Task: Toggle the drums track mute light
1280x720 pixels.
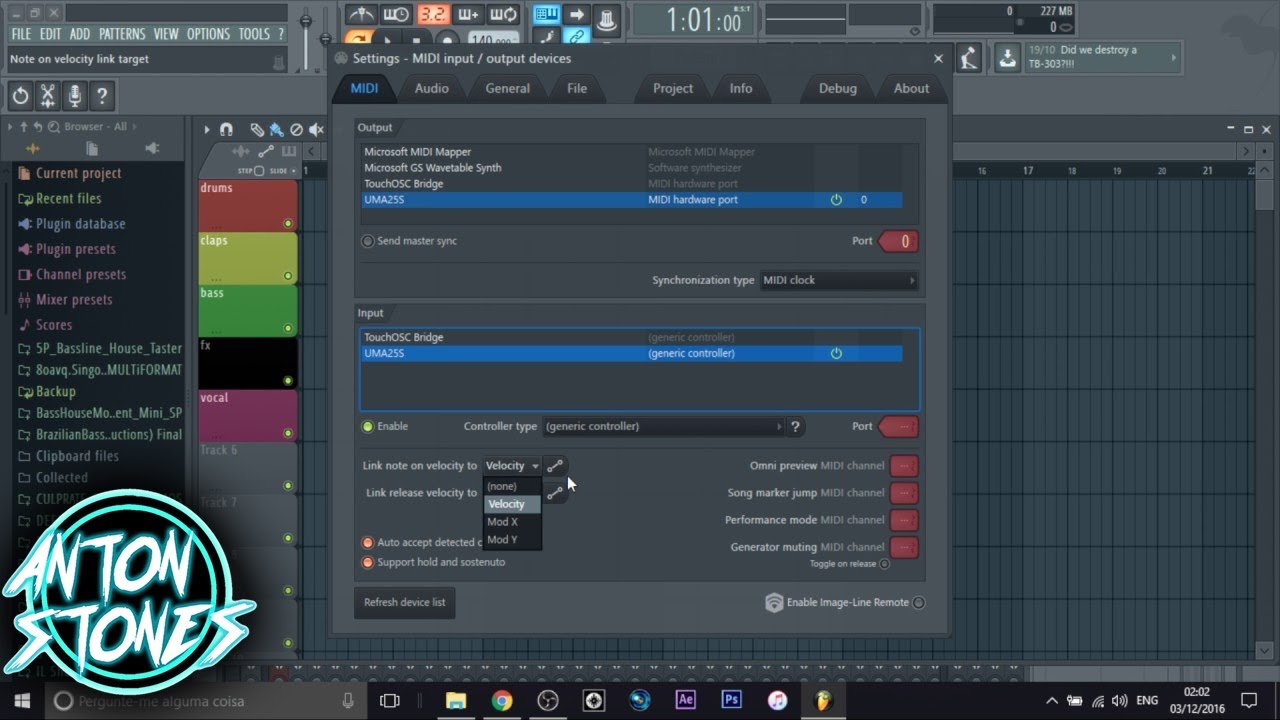Action: (288, 223)
